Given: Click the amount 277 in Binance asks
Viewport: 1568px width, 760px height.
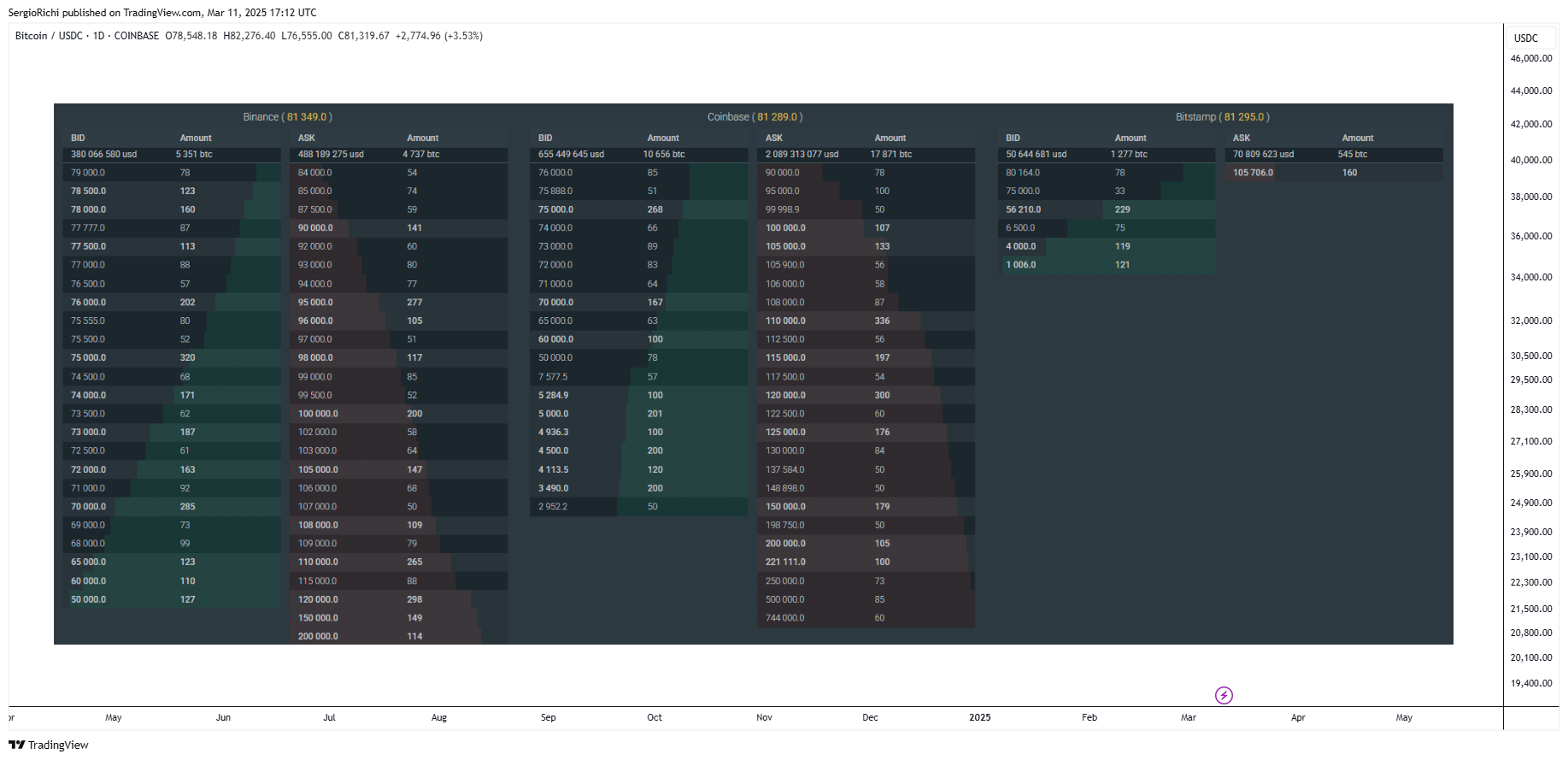Looking at the screenshot, I should tap(414, 303).
